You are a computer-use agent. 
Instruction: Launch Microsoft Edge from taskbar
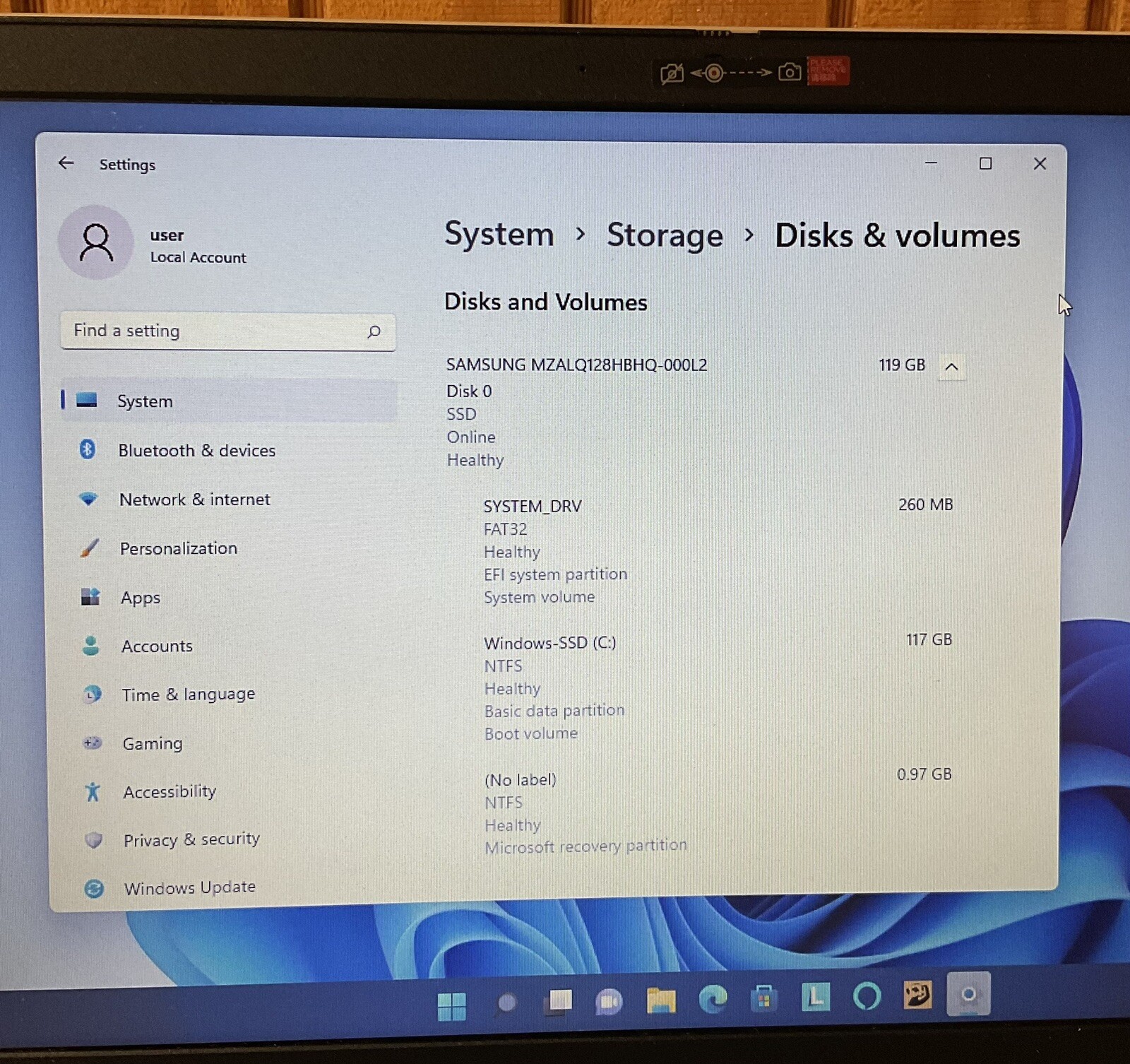click(x=713, y=999)
